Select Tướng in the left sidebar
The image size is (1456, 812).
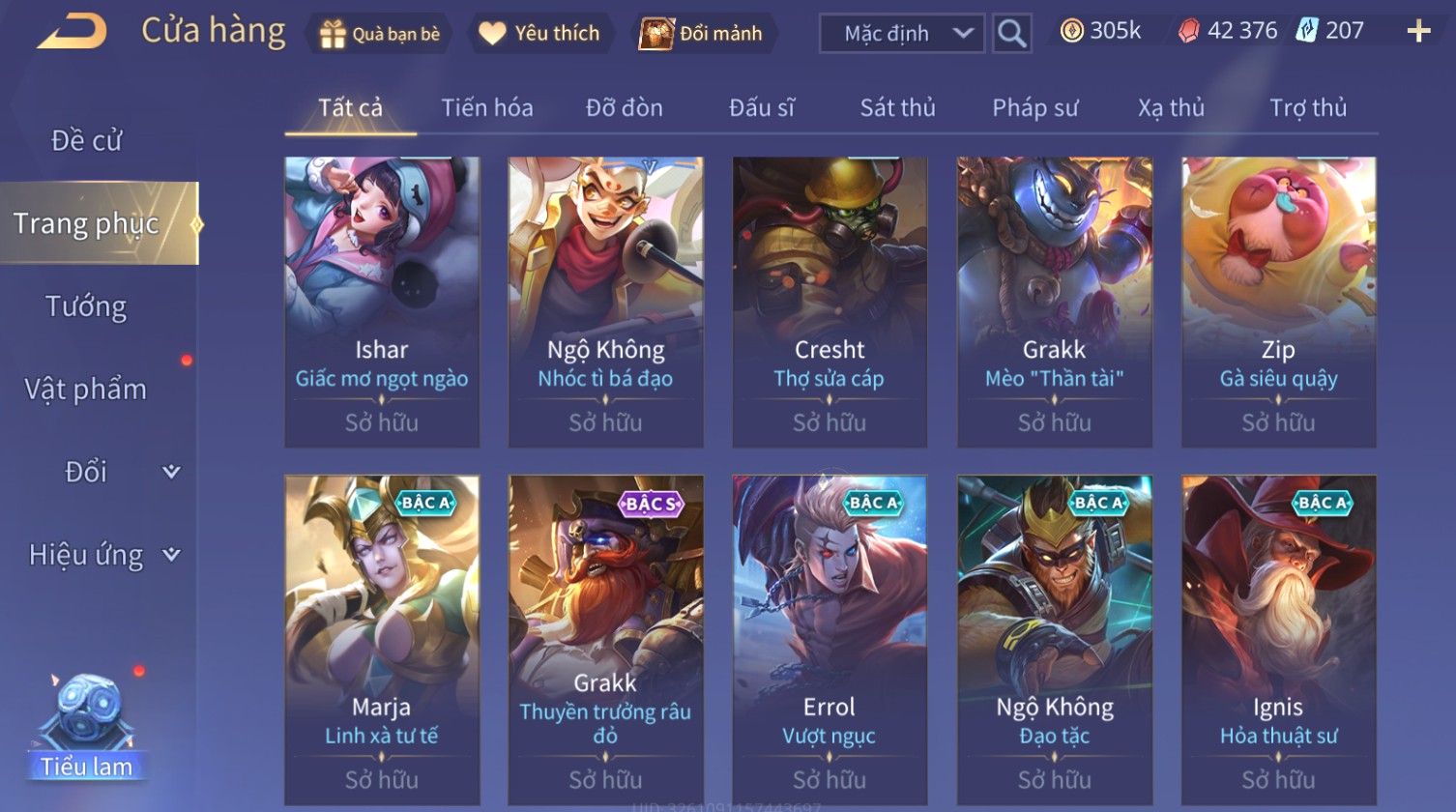pyautogui.click(x=86, y=306)
